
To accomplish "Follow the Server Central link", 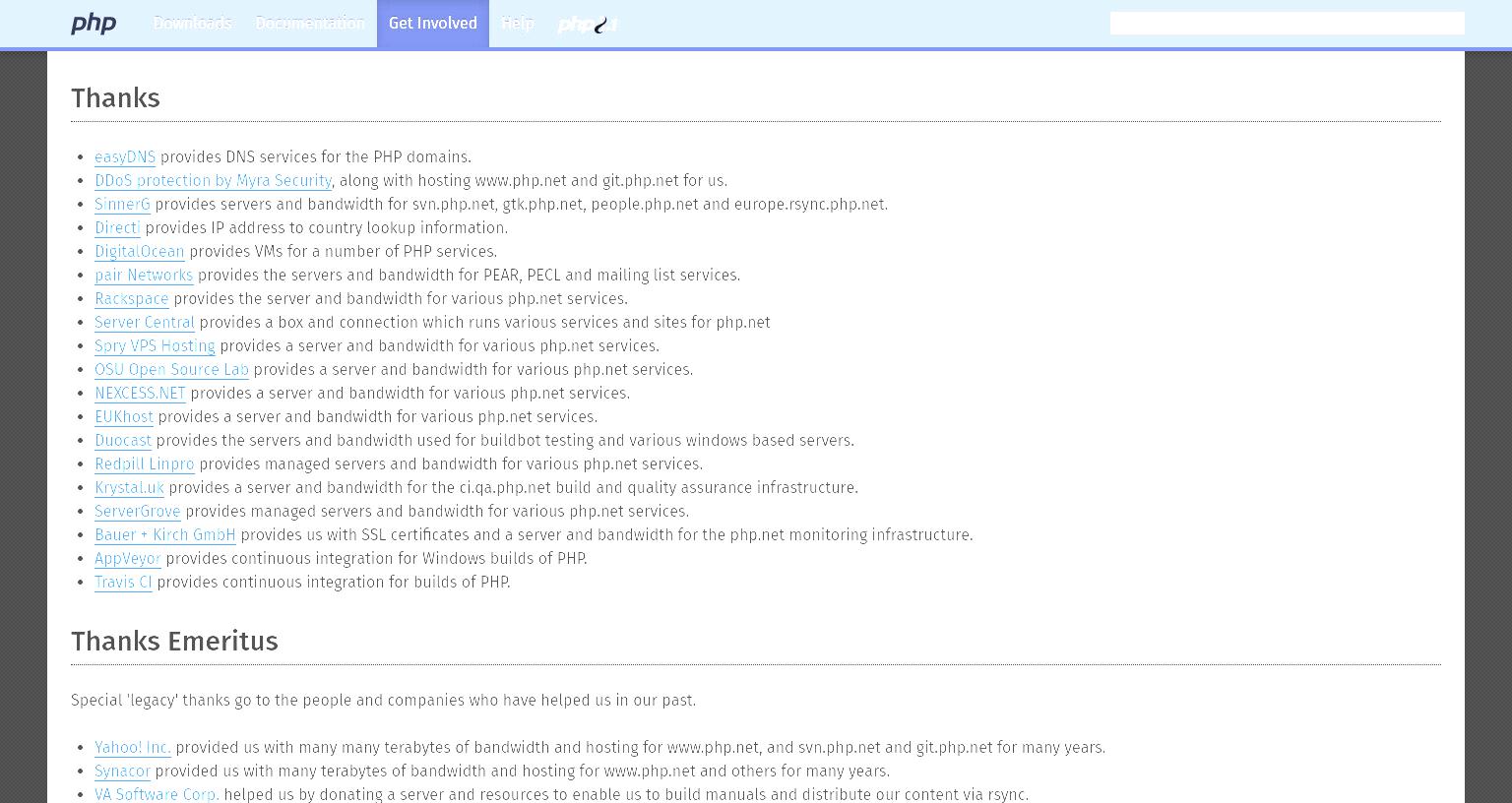I will (145, 323).
